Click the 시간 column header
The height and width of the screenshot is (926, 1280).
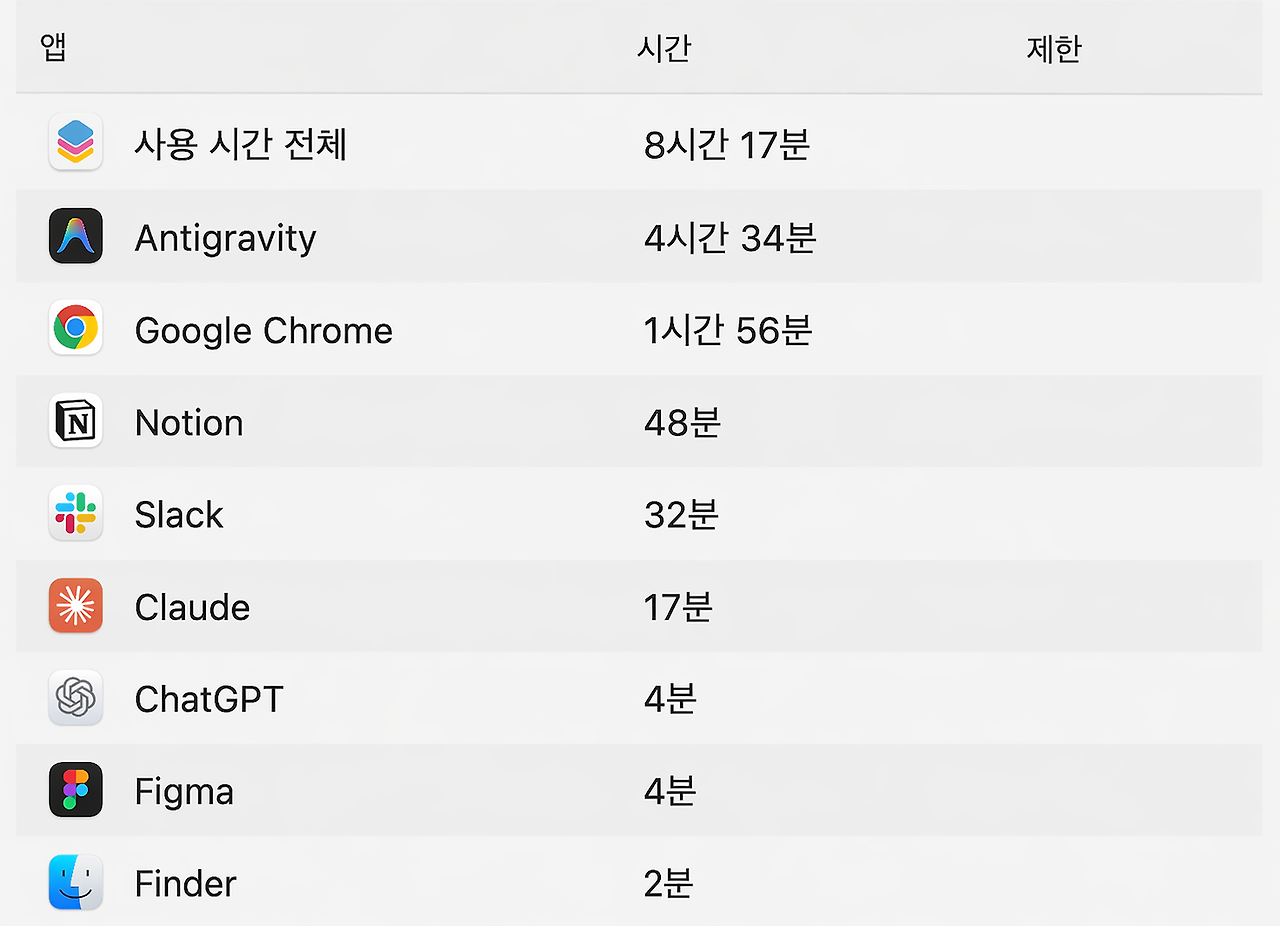[664, 48]
